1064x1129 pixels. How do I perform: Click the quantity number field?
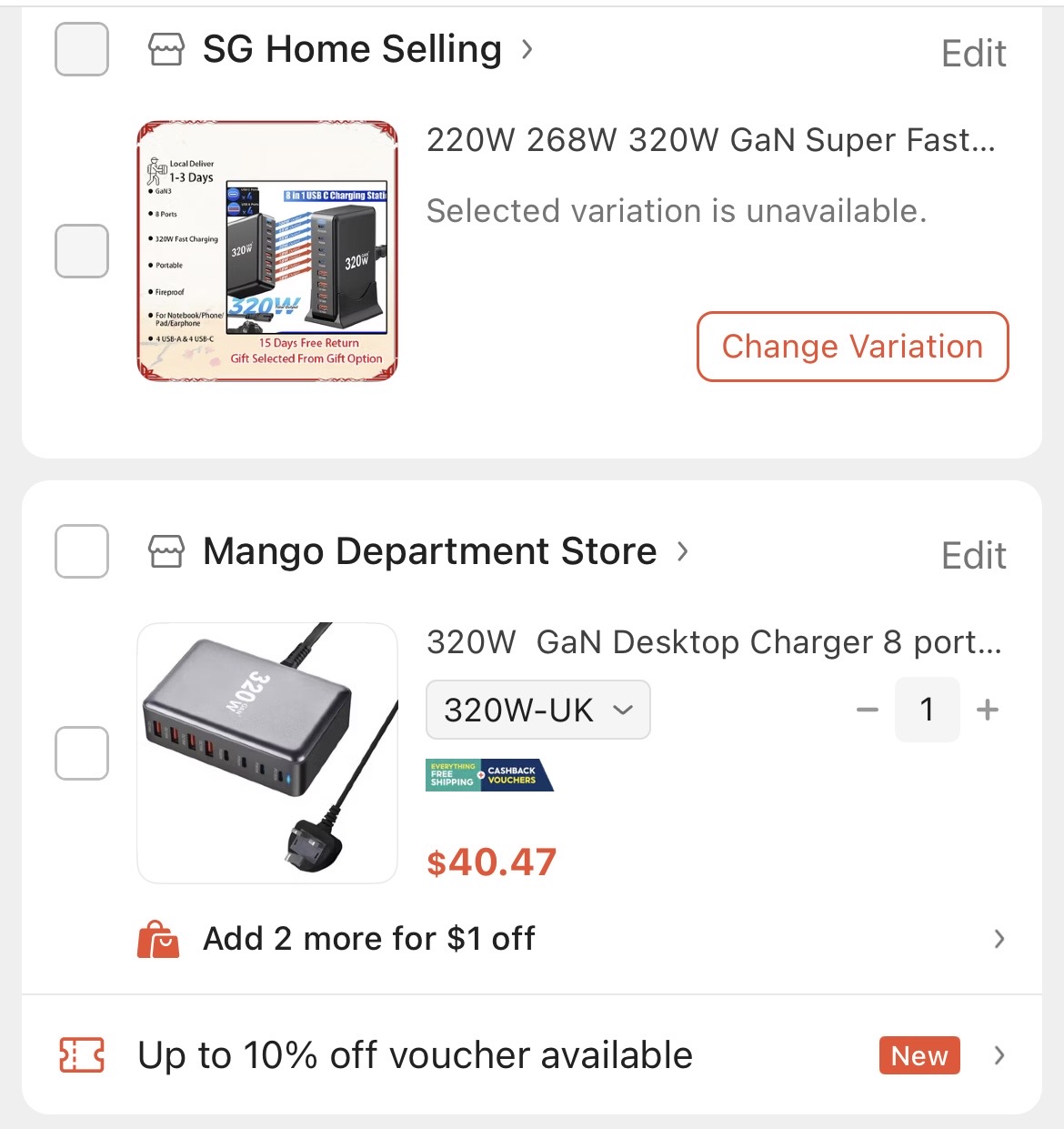click(x=927, y=710)
